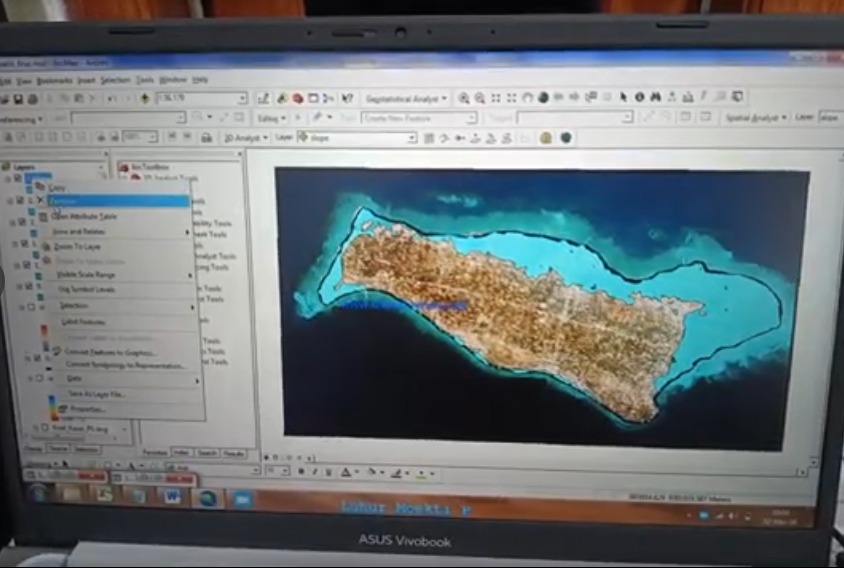Open the Geostatistical Analyst dropdown menu
This screenshot has width=844, height=568.
pyautogui.click(x=406, y=99)
